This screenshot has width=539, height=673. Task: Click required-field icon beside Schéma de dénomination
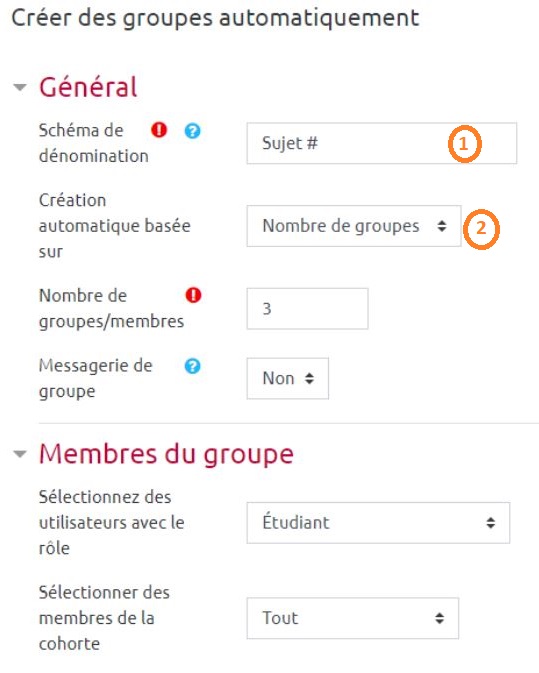159,130
